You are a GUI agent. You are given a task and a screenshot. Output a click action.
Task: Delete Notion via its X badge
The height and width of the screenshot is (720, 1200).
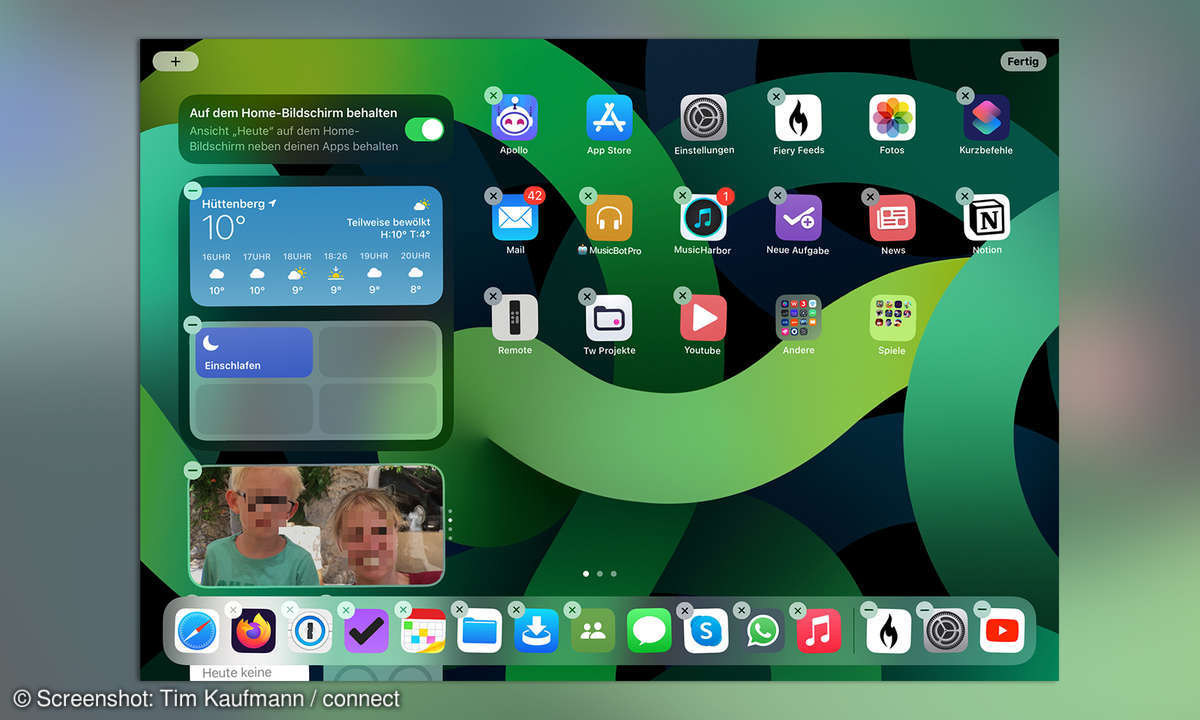click(x=964, y=196)
